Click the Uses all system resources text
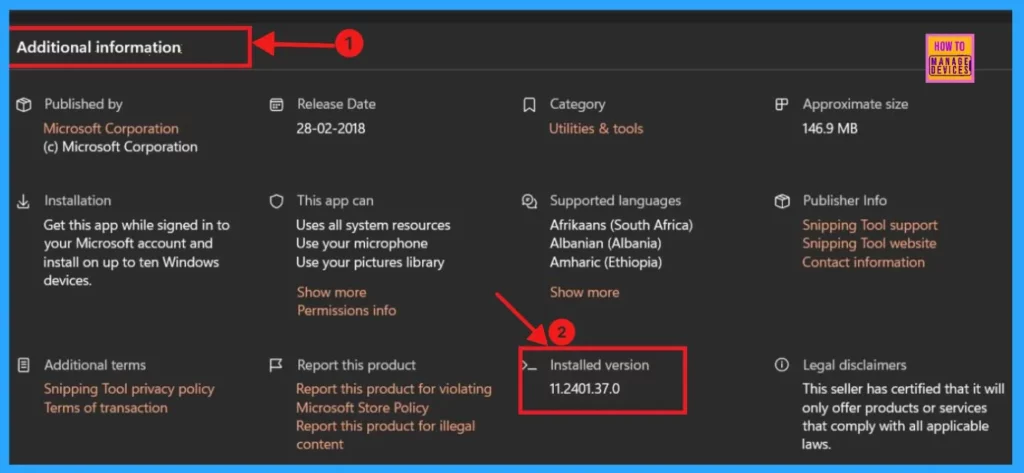 [x=374, y=225]
